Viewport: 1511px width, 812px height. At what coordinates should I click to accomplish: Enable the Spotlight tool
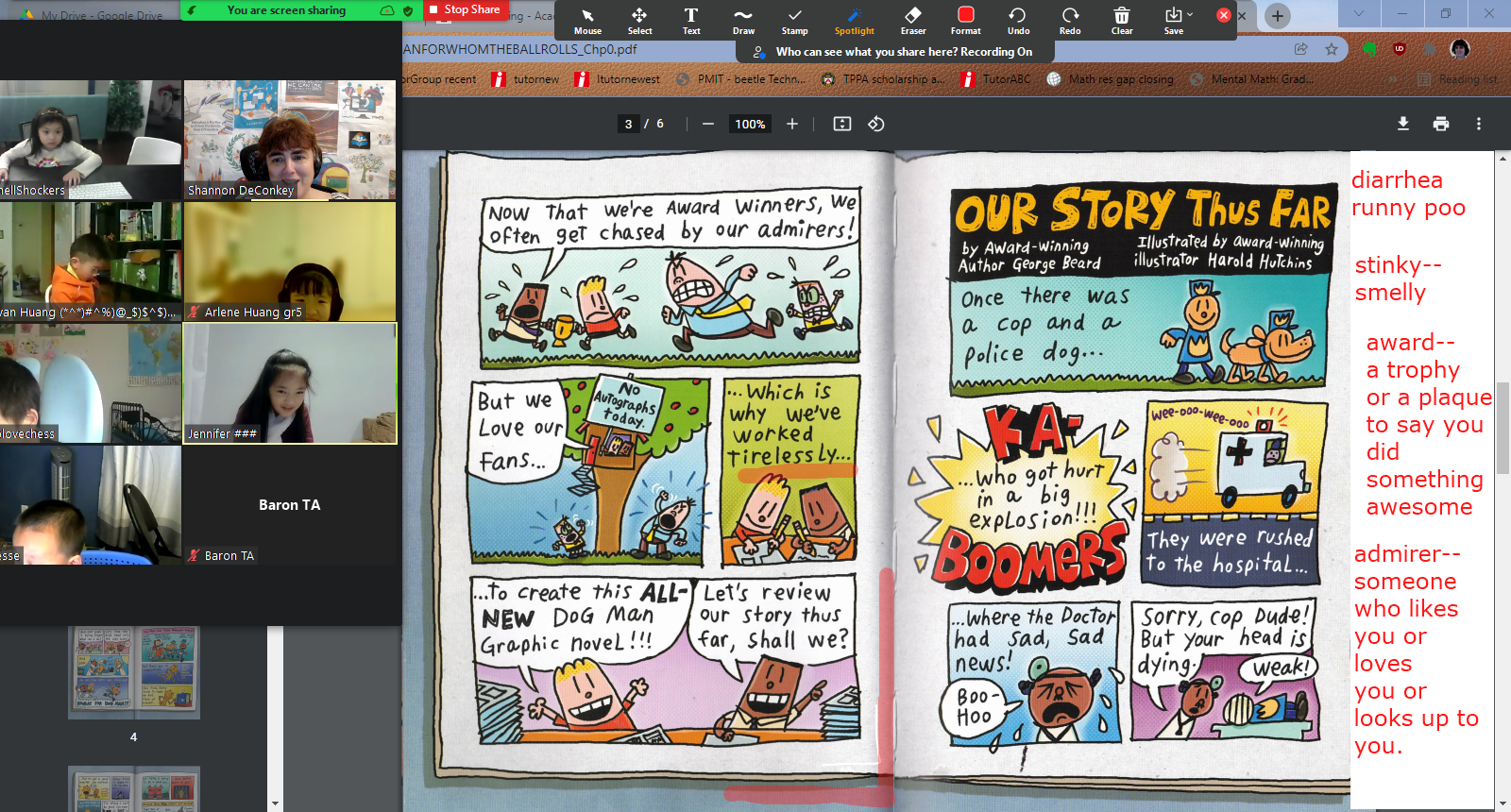pos(855,20)
